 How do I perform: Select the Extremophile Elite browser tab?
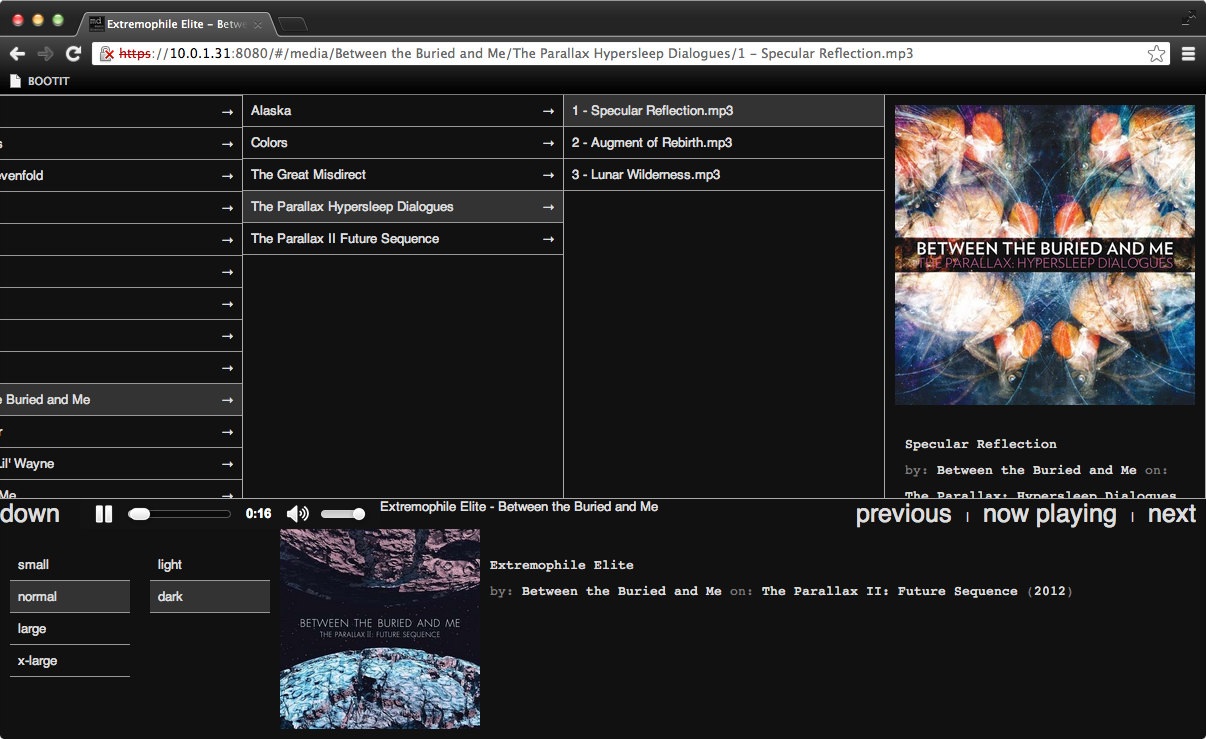176,23
